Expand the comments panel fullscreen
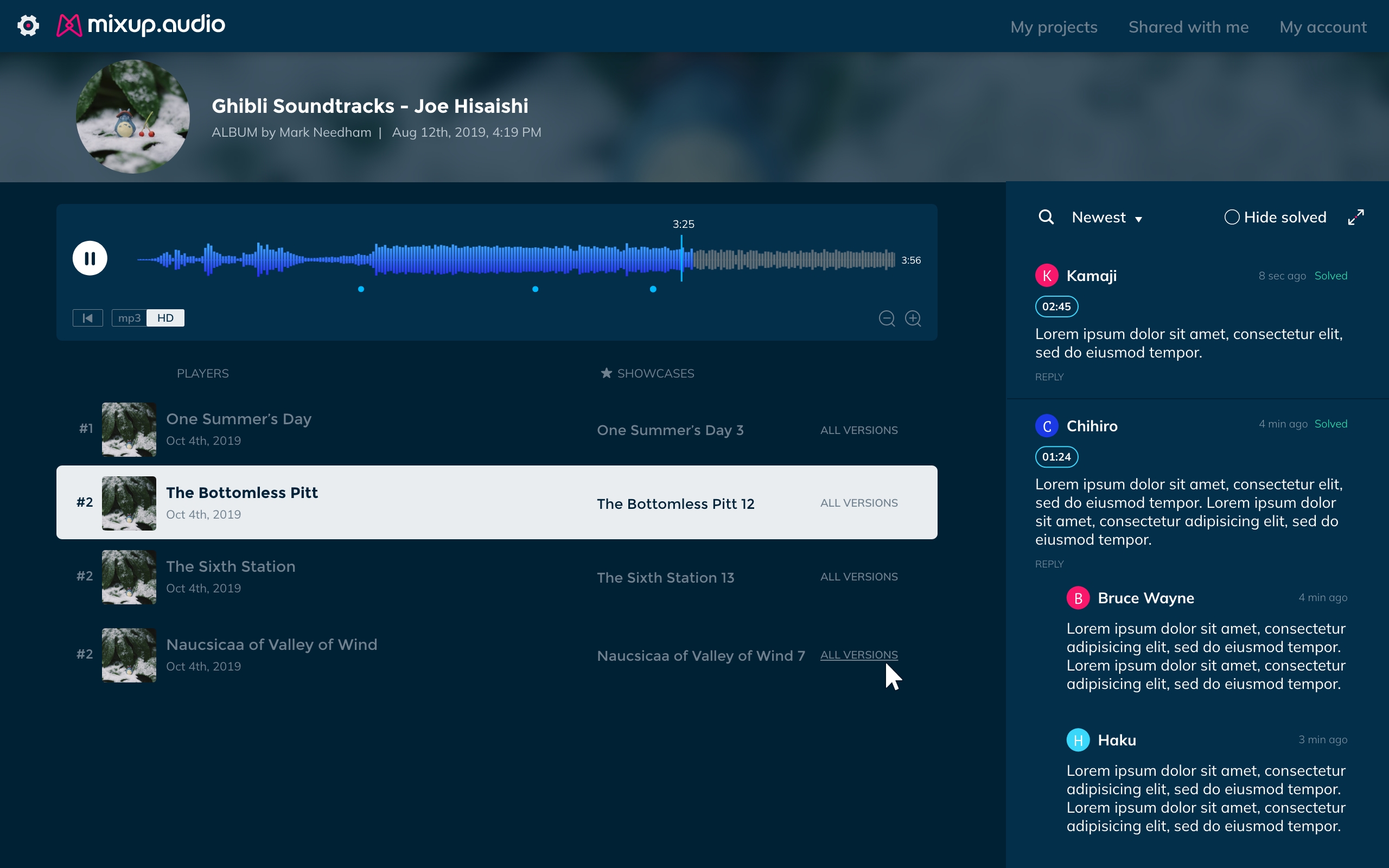Image resolution: width=1389 pixels, height=868 pixels. coord(1356,217)
